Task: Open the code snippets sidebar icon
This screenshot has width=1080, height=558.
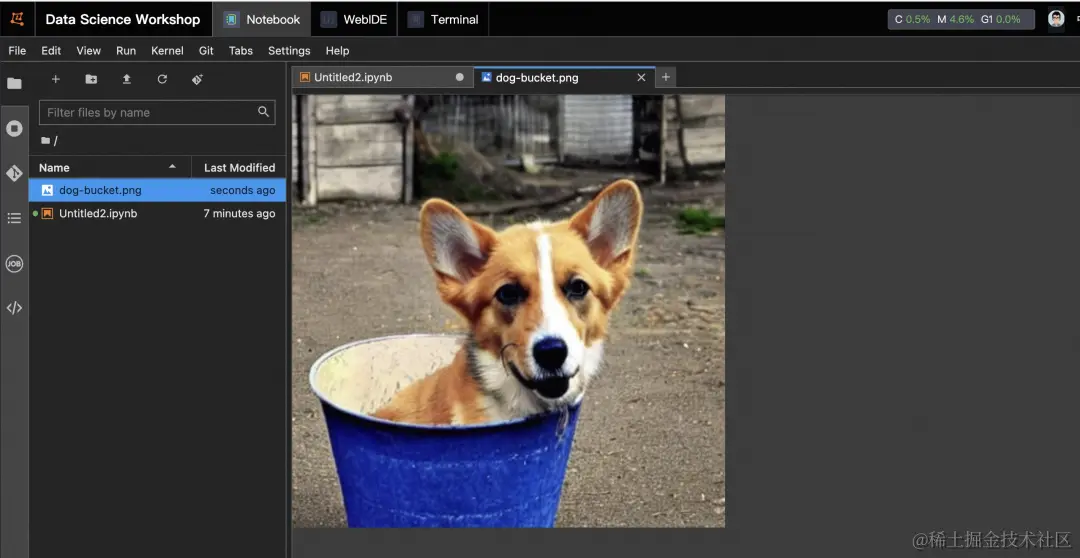Action: [14, 308]
